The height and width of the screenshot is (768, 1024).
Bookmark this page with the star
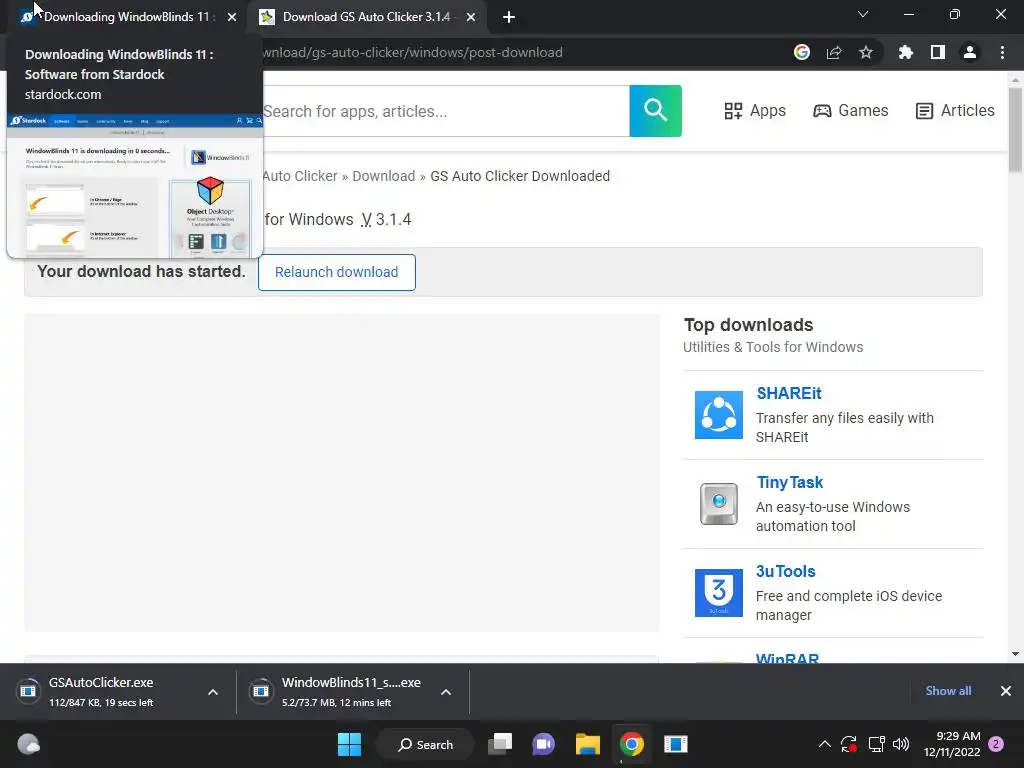[x=866, y=52]
